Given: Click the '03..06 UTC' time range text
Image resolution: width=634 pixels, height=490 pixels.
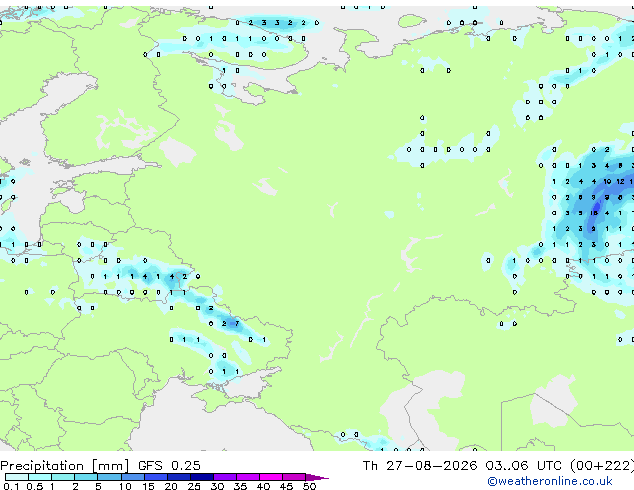Looking at the screenshot, I should (523, 466).
